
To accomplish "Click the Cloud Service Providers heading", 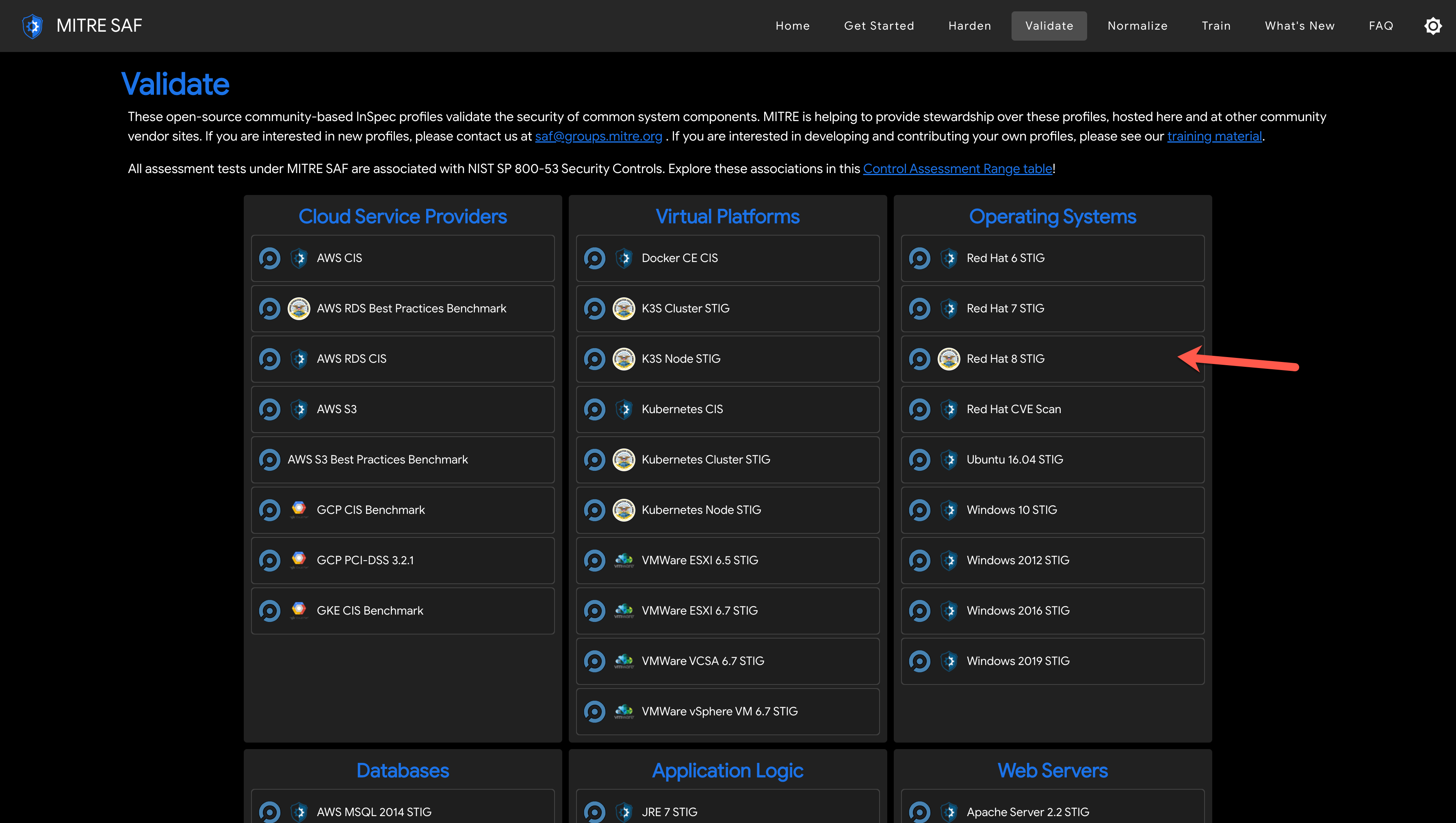I will point(403,217).
